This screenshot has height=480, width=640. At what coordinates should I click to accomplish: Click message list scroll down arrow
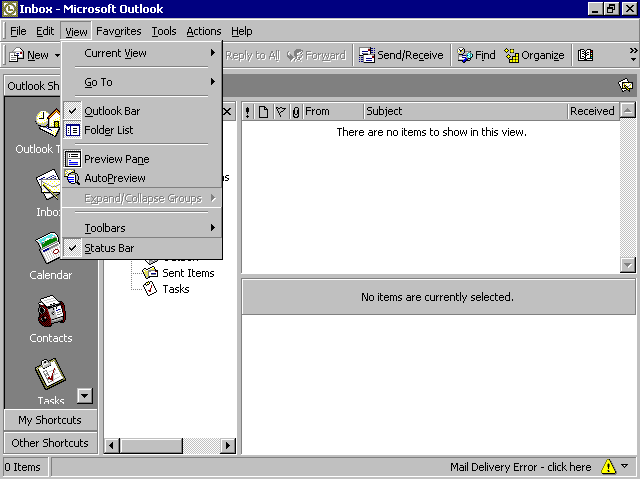pyautogui.click(x=628, y=265)
